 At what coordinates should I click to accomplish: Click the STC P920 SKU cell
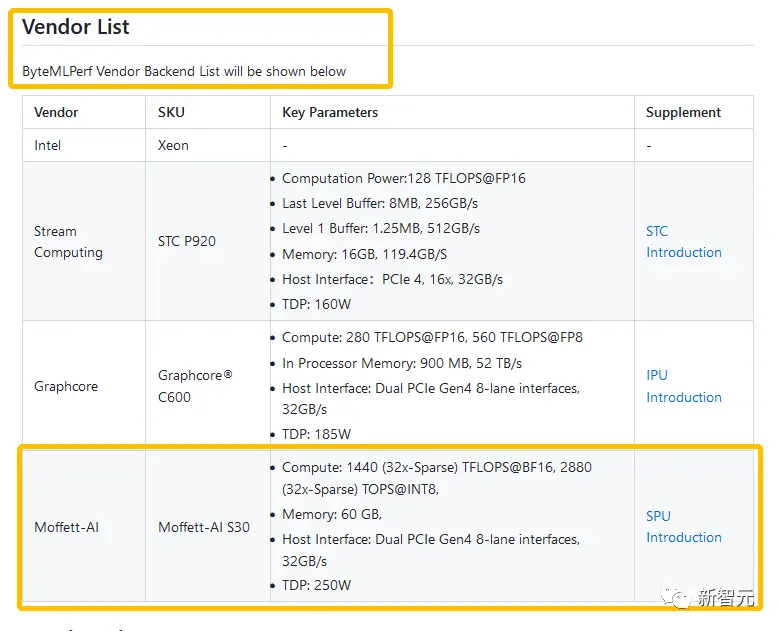[187, 241]
